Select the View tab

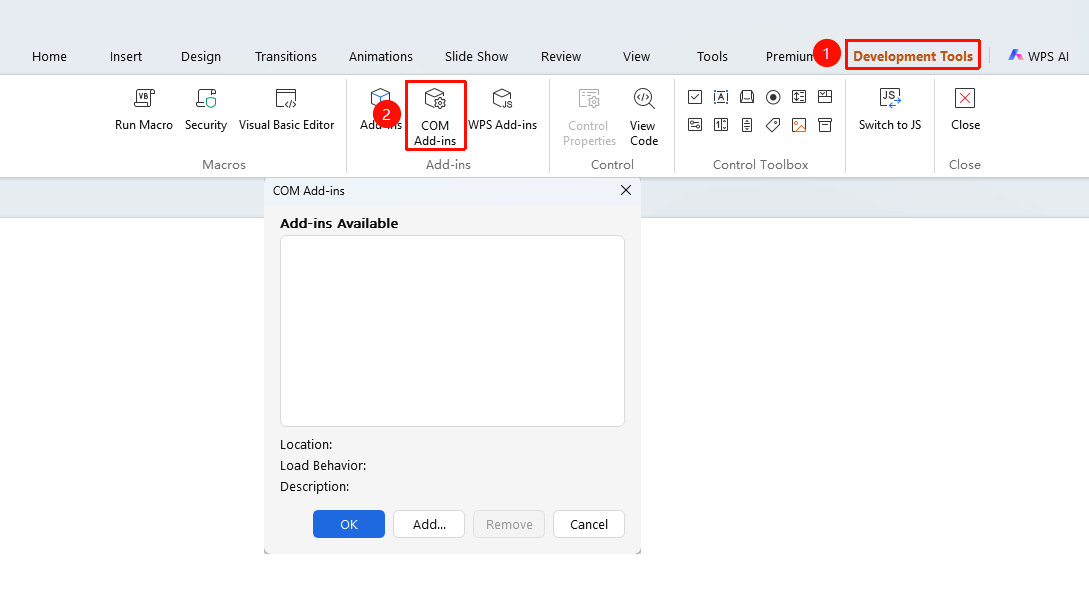[636, 56]
